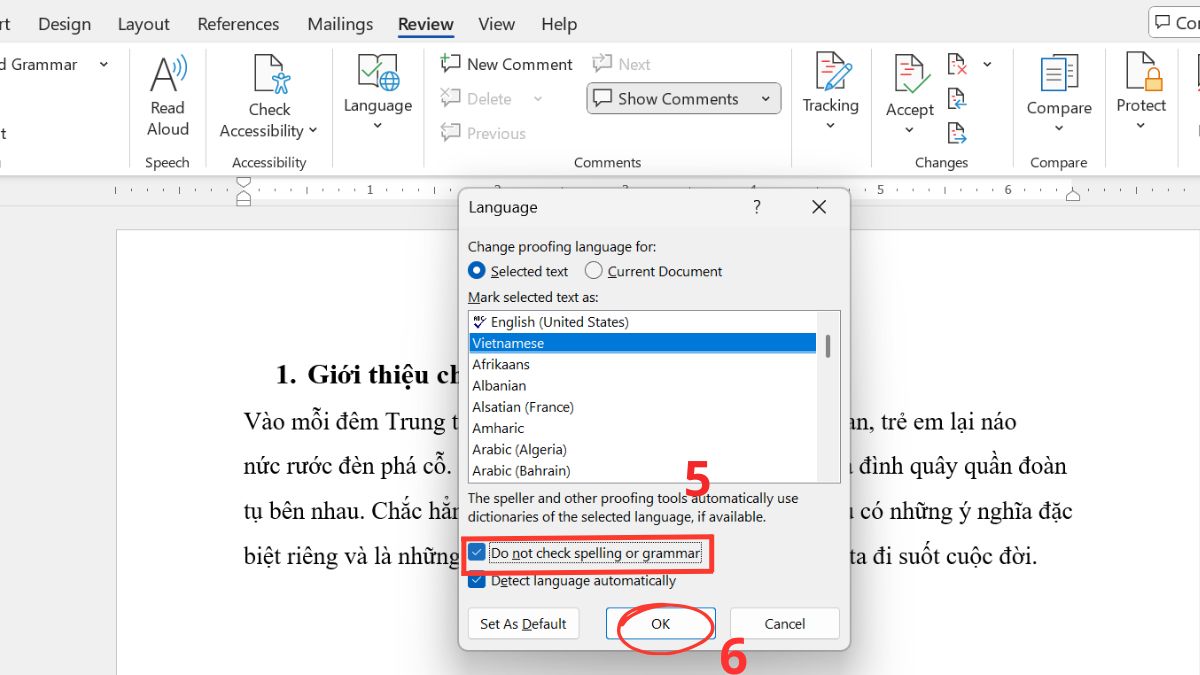
Task: Click the Language dialog help question mark
Action: click(x=757, y=207)
